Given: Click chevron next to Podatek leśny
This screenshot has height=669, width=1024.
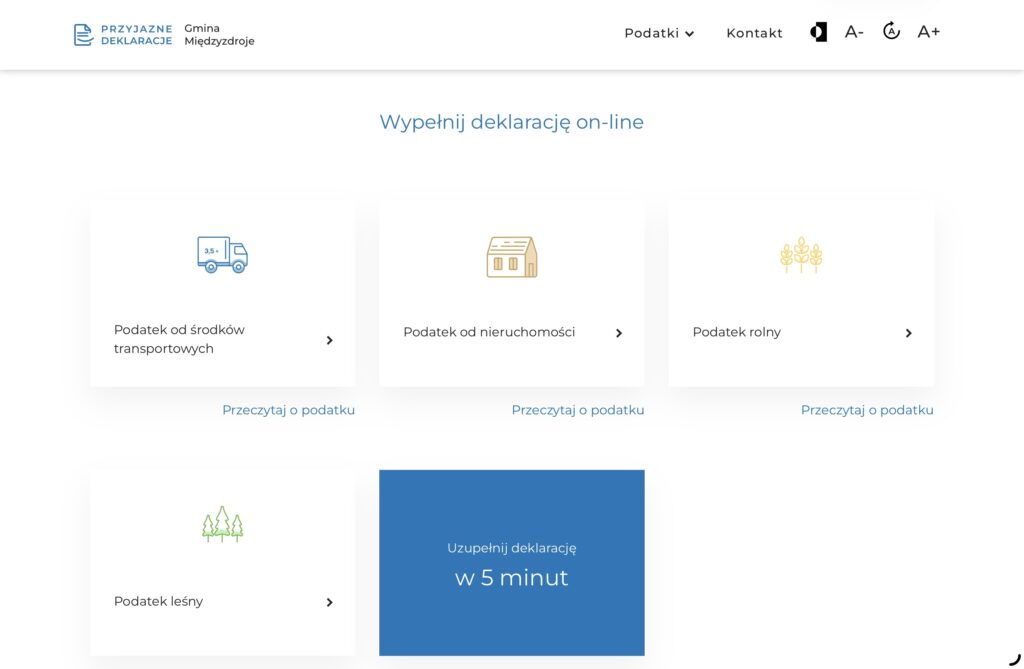Looking at the screenshot, I should pos(330,602).
